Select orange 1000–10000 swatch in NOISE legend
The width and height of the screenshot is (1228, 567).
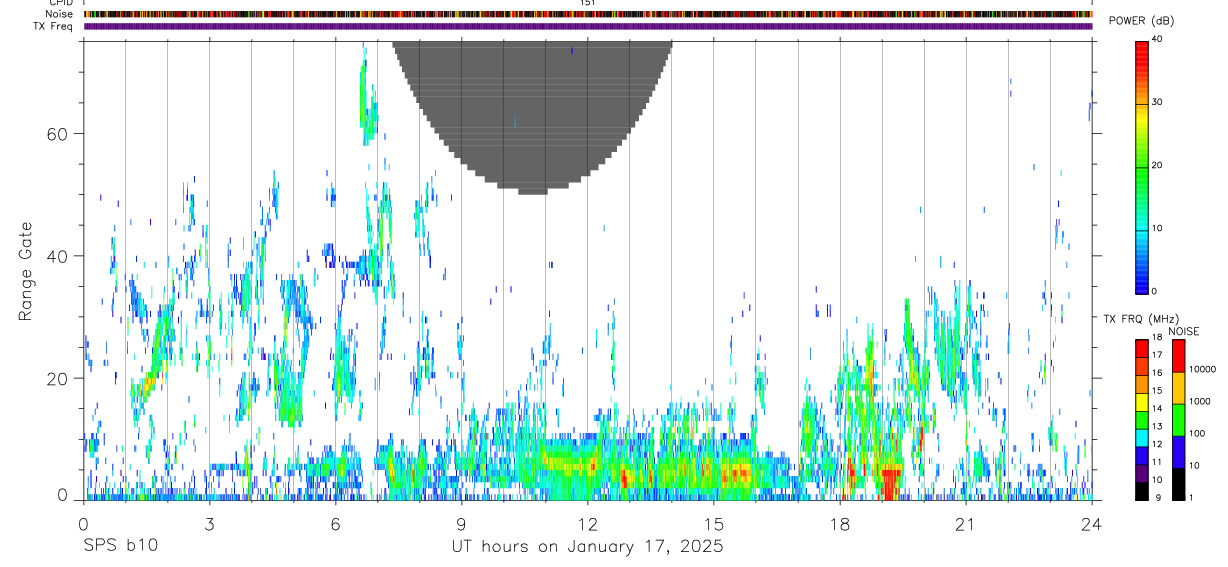(x=1178, y=388)
